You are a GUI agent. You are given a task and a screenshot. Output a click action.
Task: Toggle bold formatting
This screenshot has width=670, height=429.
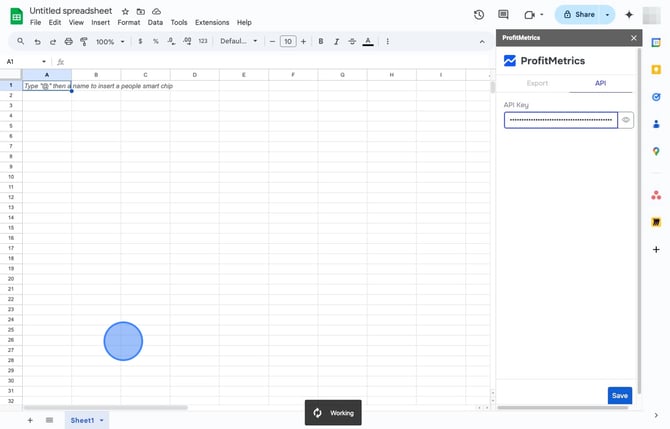320,41
